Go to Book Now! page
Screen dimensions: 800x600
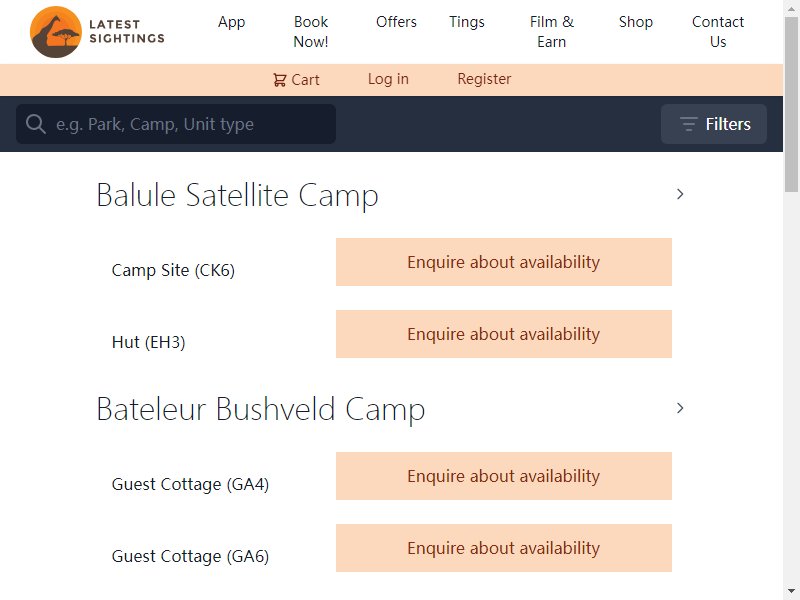[311, 32]
